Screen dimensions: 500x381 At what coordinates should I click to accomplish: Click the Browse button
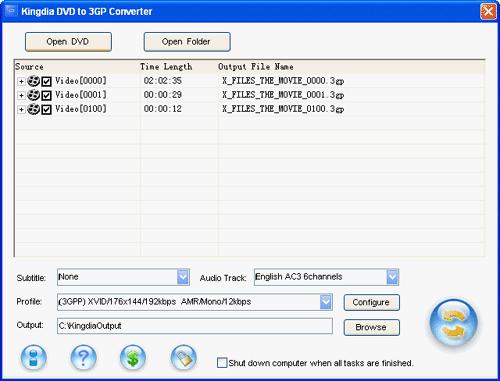372,327
